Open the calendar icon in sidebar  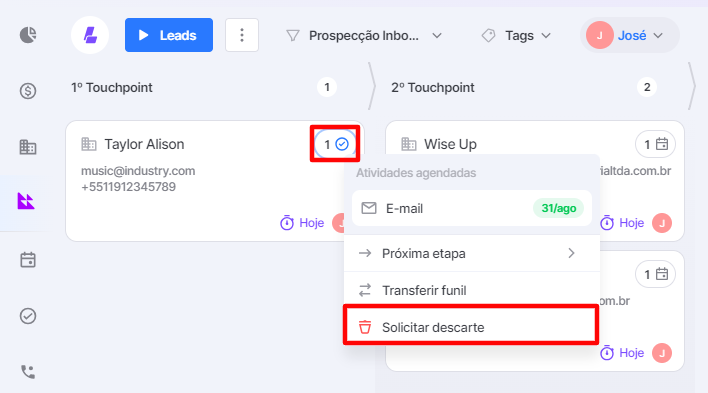point(28,260)
